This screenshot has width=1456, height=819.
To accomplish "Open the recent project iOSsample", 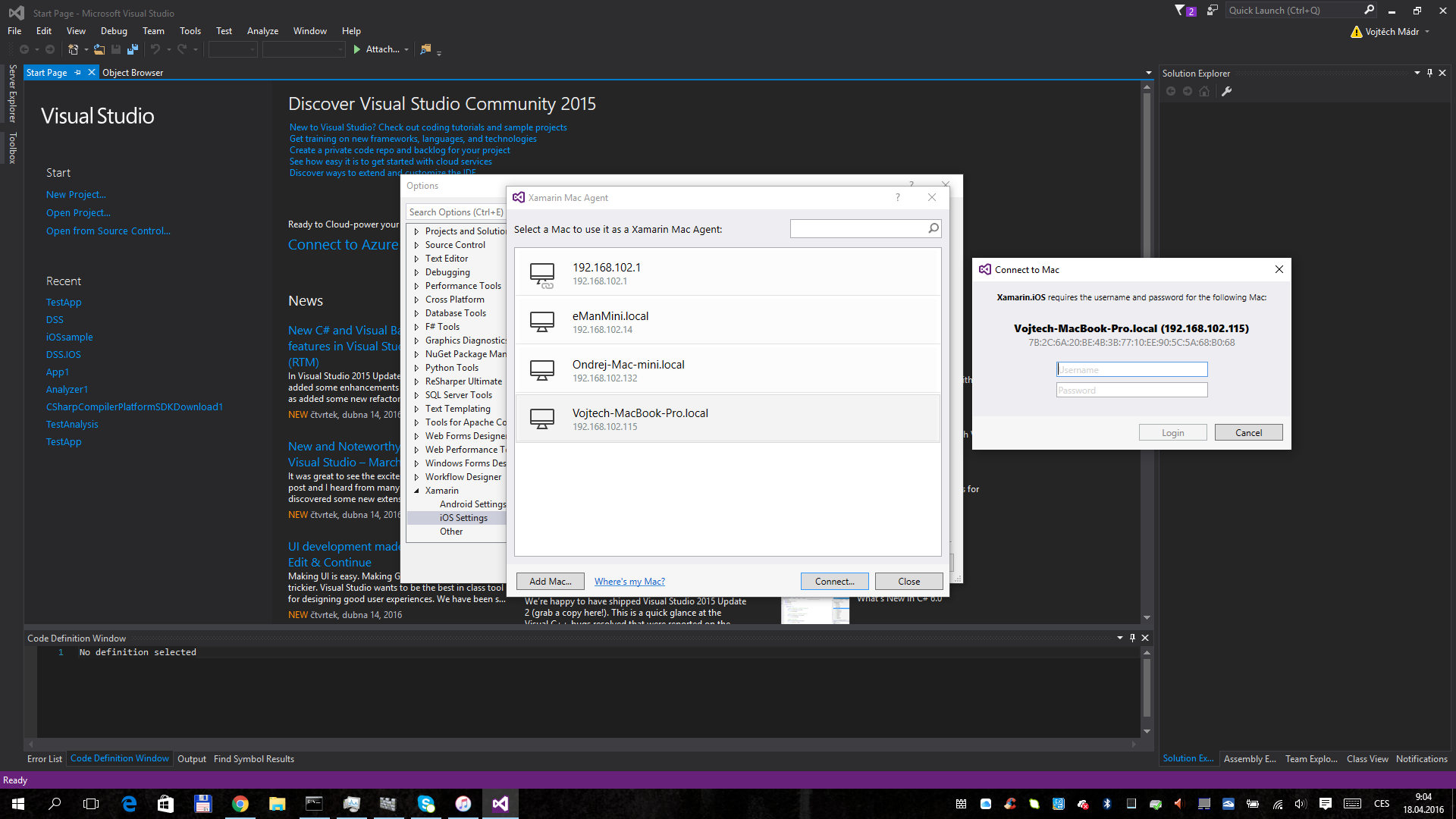I will [x=69, y=337].
